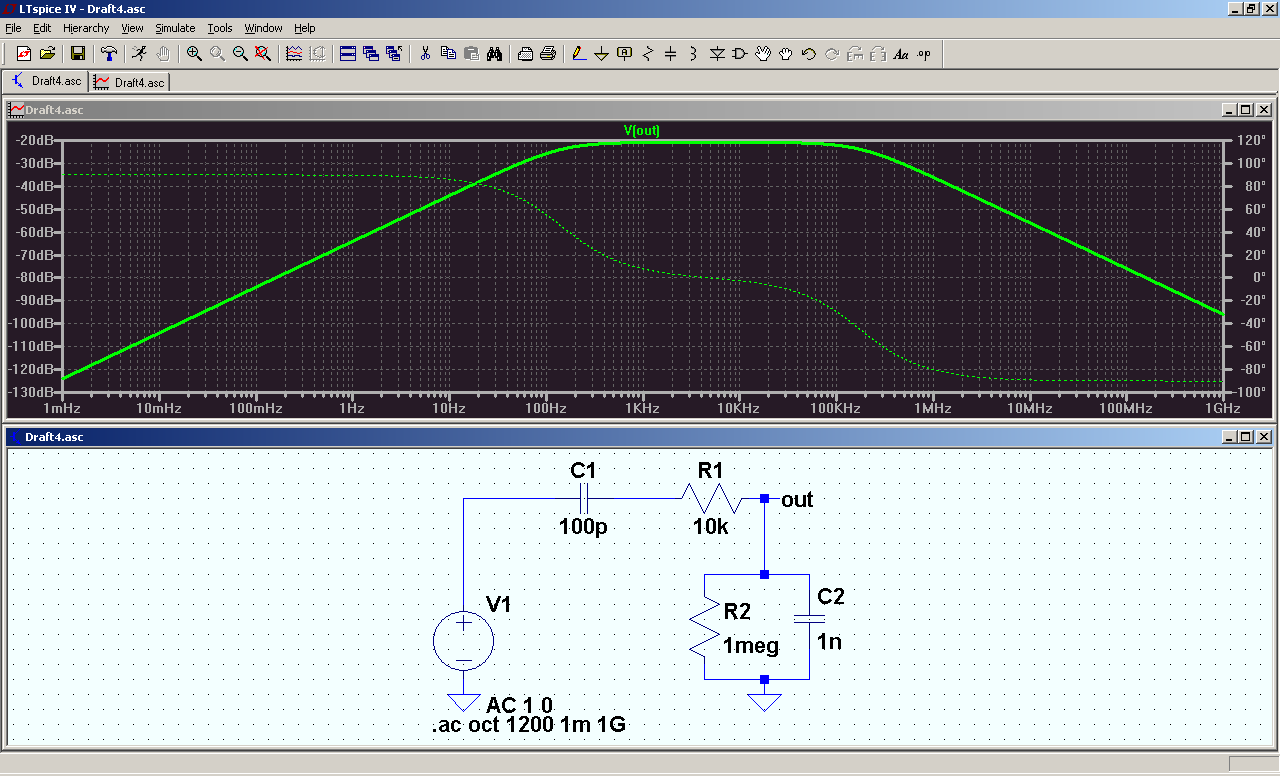The image size is (1280, 776).
Task: Open the Control Panel hammer icon
Action: [109, 54]
